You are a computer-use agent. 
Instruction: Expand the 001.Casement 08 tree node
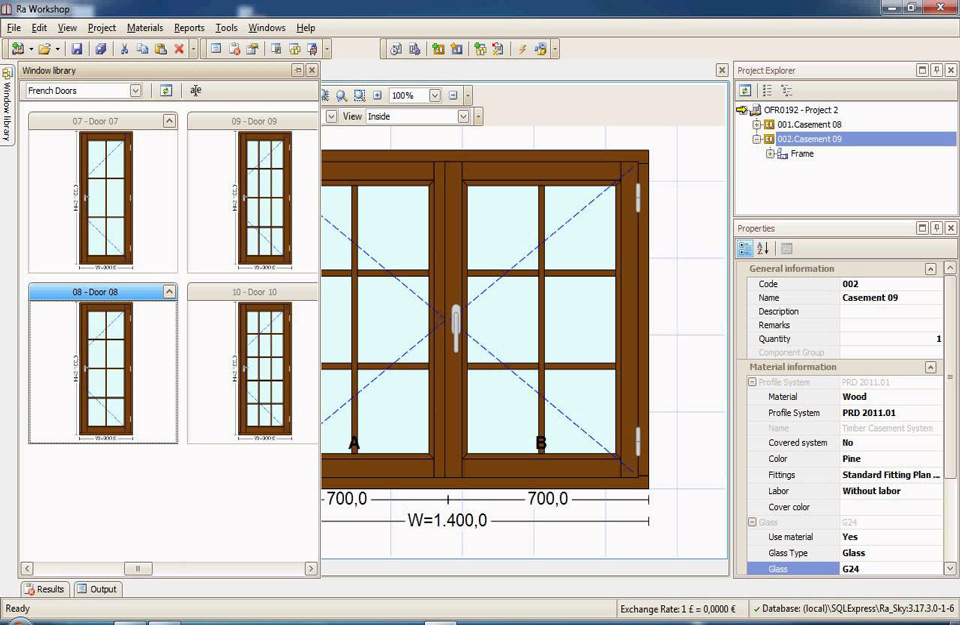point(757,124)
